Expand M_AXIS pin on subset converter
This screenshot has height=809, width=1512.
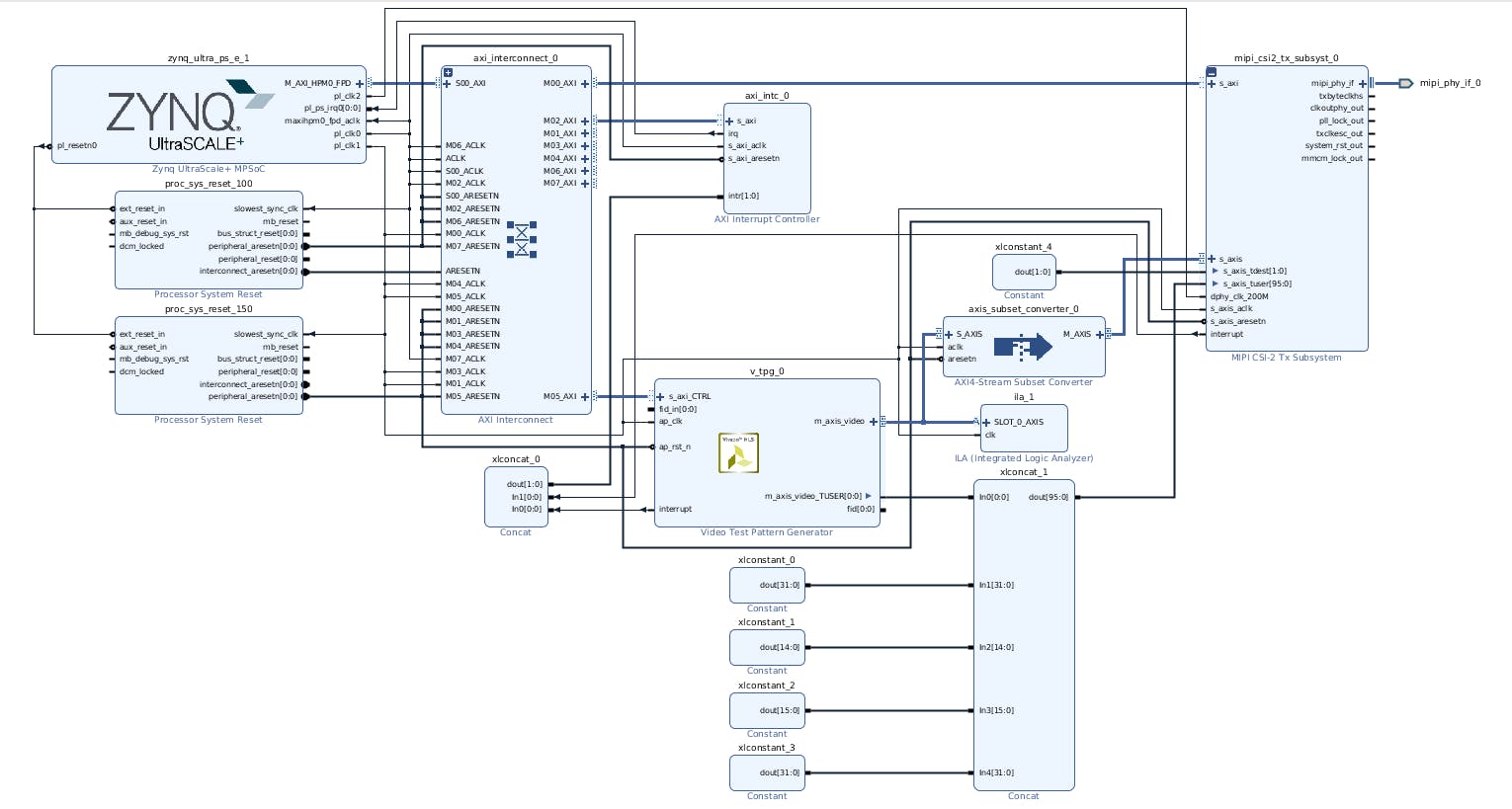(1099, 335)
